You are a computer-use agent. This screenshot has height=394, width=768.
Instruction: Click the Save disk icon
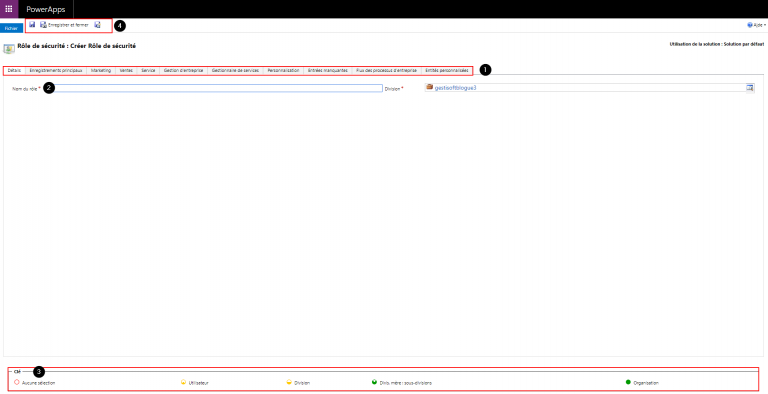point(32,25)
